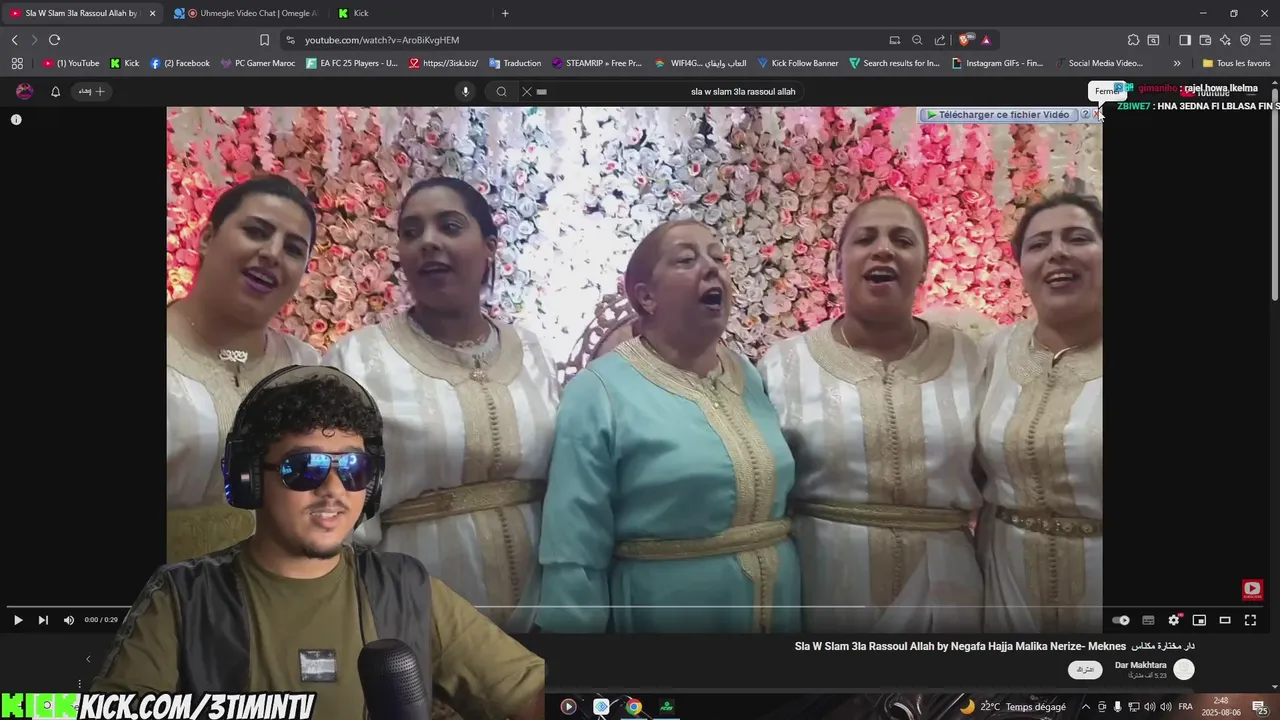Viewport: 1280px width, 720px height.
Task: Play the YouTube video
Action: (18, 620)
